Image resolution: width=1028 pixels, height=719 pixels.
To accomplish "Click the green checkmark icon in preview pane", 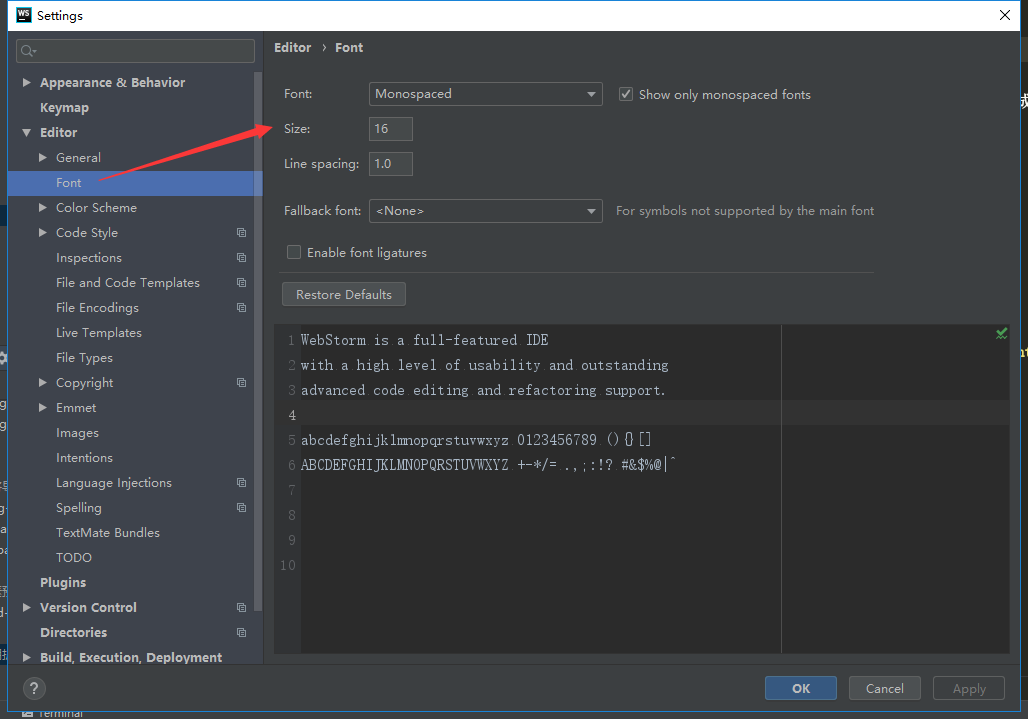I will (x=1001, y=334).
